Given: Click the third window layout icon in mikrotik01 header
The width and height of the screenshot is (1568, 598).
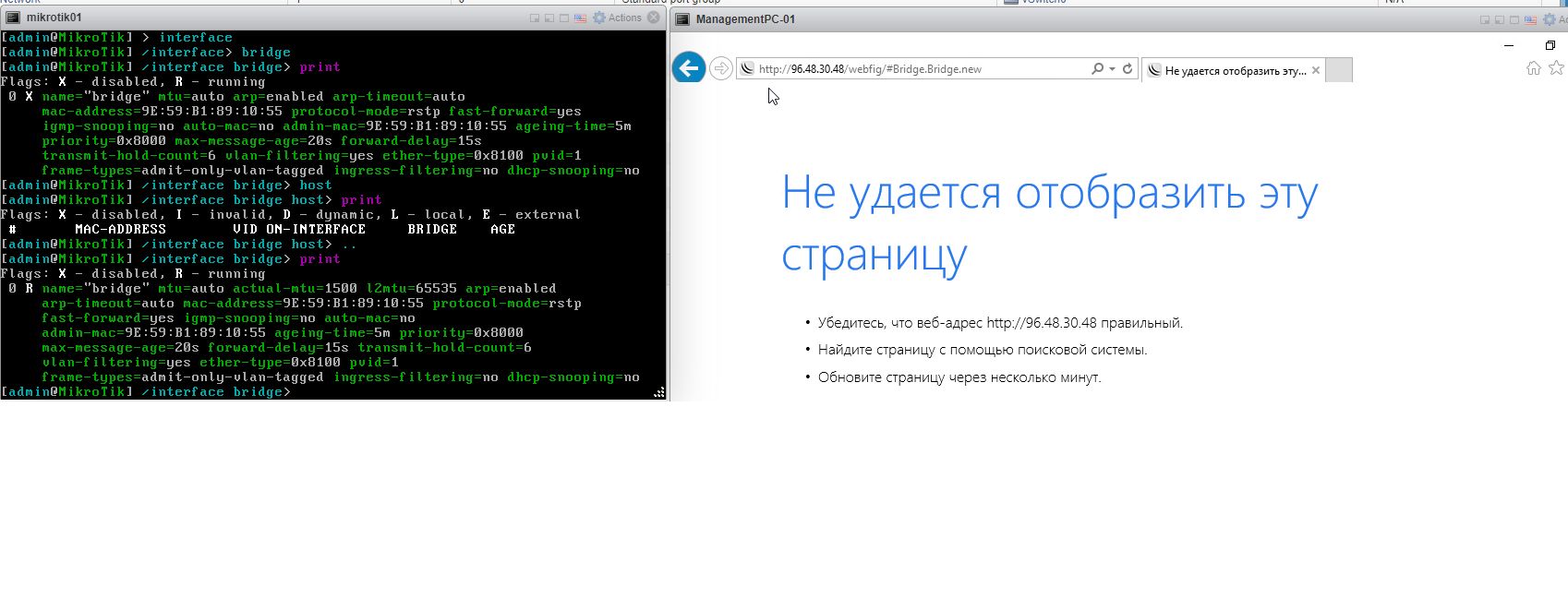Looking at the screenshot, I should pyautogui.click(x=564, y=18).
